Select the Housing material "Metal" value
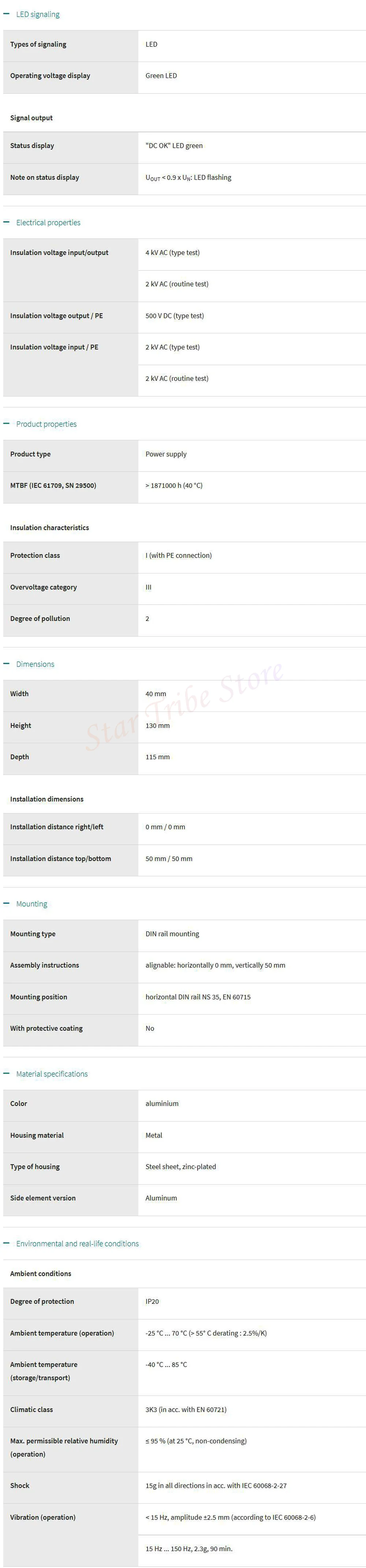This screenshot has height=1568, width=366. (154, 1135)
